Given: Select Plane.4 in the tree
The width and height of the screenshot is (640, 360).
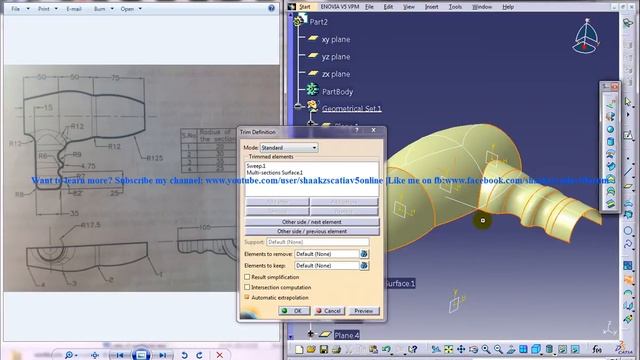Looking at the screenshot, I should point(346,335).
